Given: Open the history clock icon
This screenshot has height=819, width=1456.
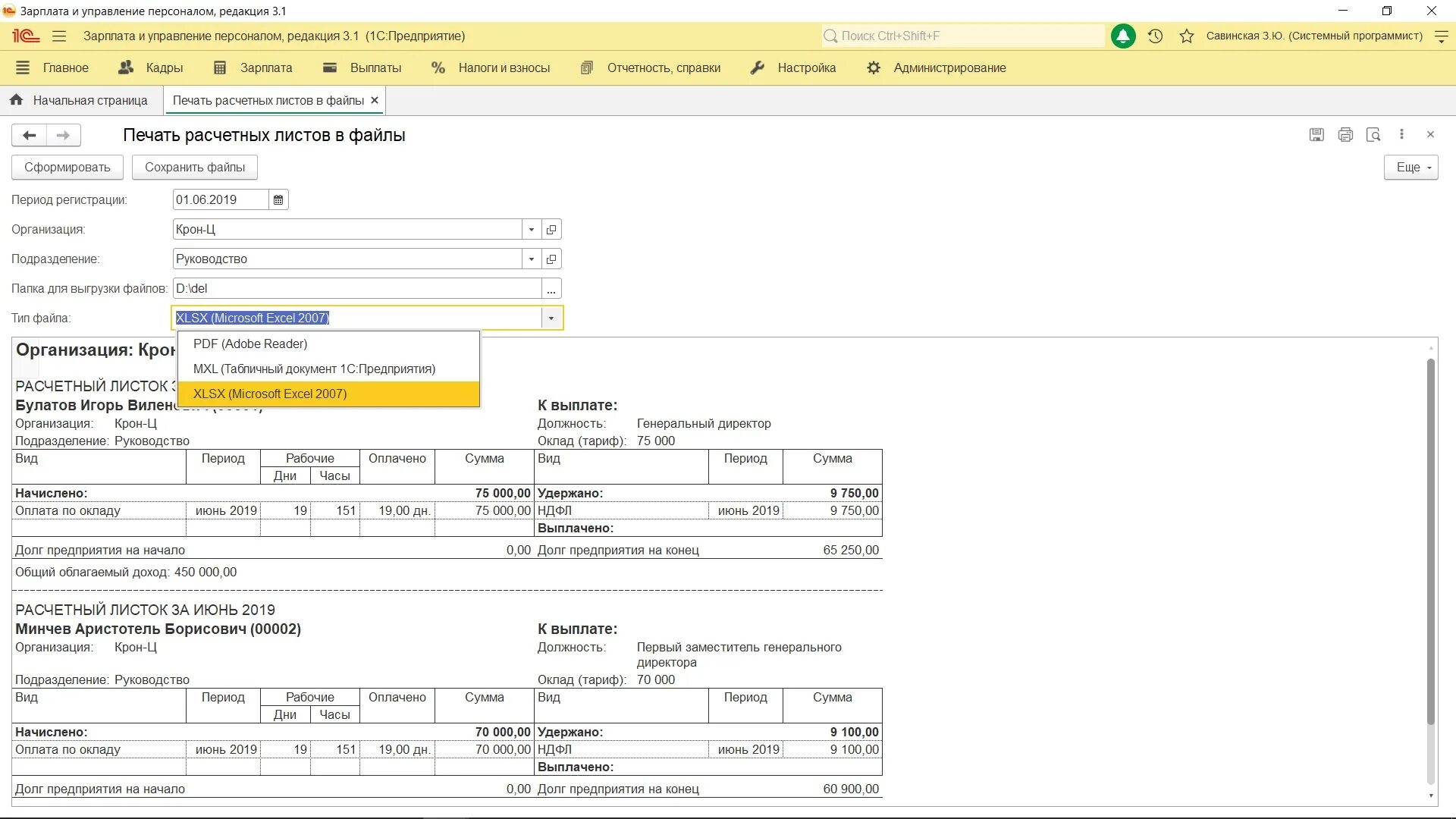Looking at the screenshot, I should pyautogui.click(x=1155, y=36).
